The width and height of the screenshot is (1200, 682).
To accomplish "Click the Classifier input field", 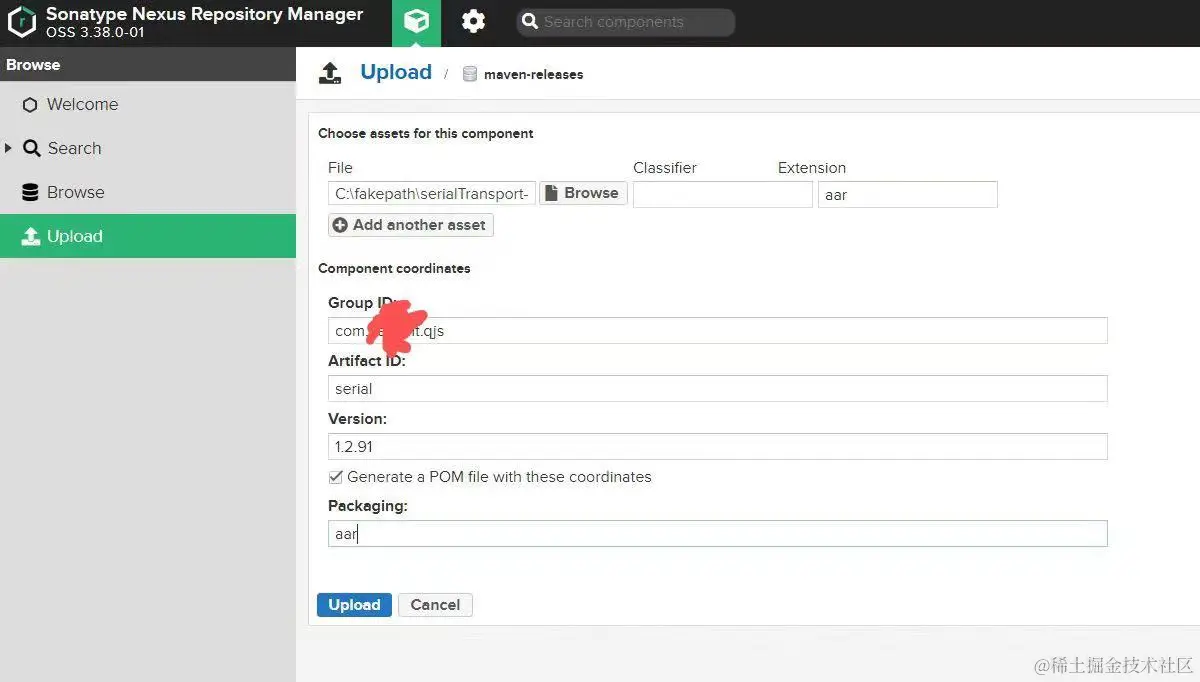I will point(722,194).
